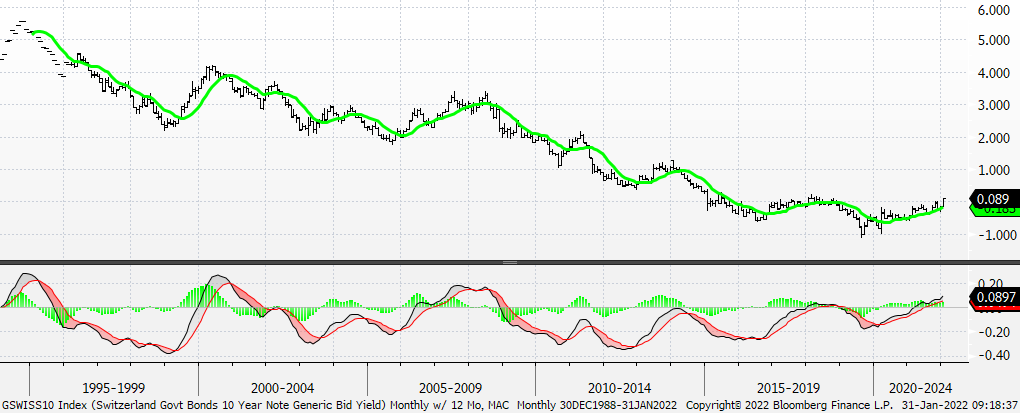Click the Monthly 30DEC1988-31JAN2022 date range text
This screenshot has height=413, width=1020.
(x=597, y=405)
